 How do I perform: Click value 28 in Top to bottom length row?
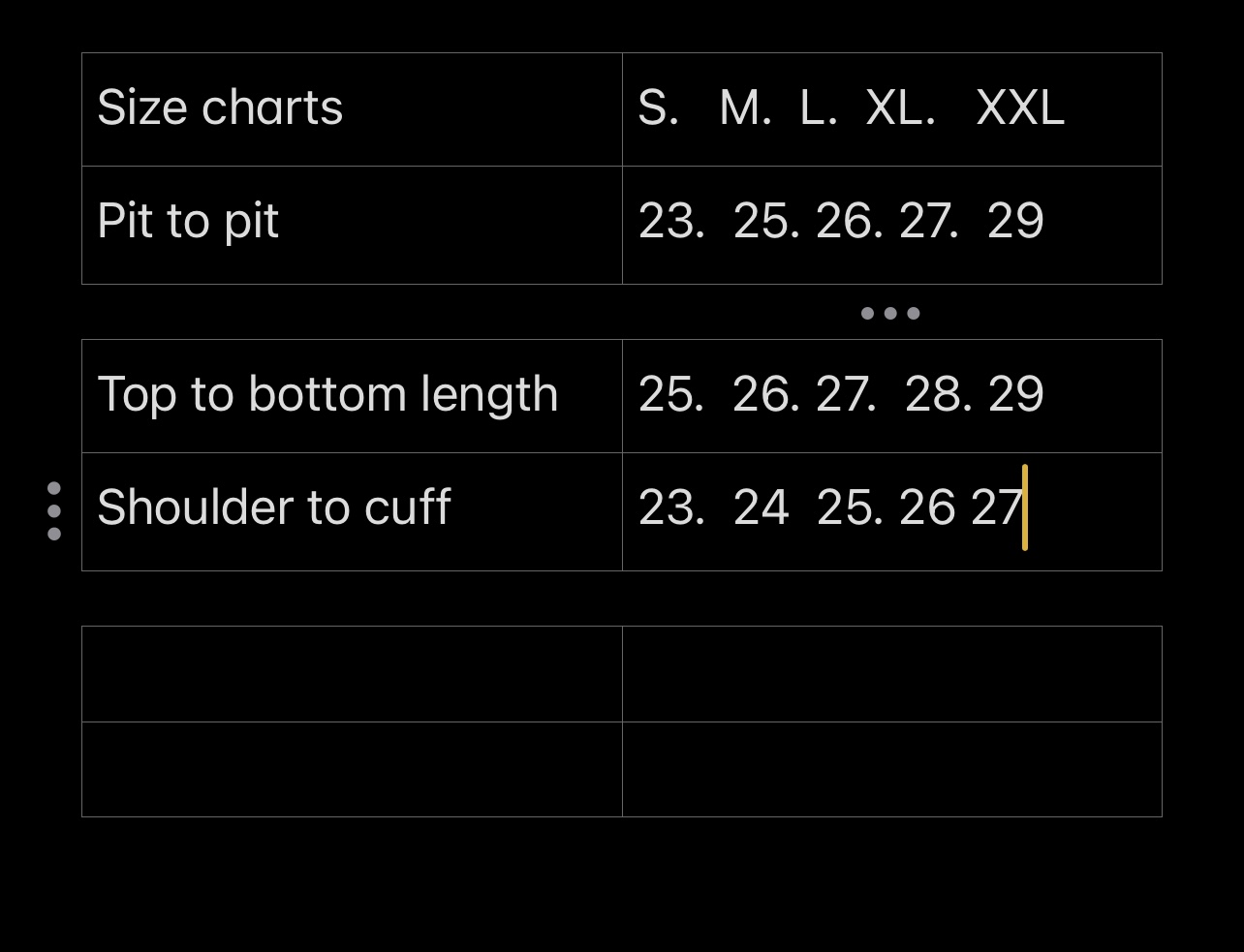tap(938, 395)
